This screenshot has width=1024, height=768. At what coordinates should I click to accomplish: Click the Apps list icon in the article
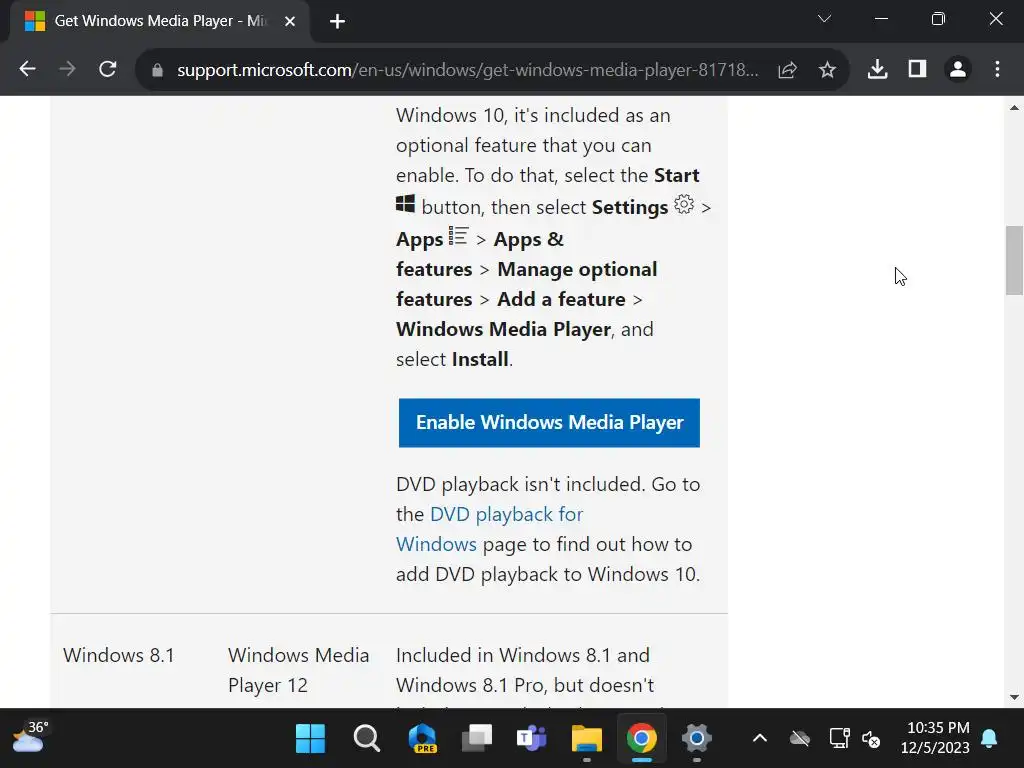click(458, 236)
